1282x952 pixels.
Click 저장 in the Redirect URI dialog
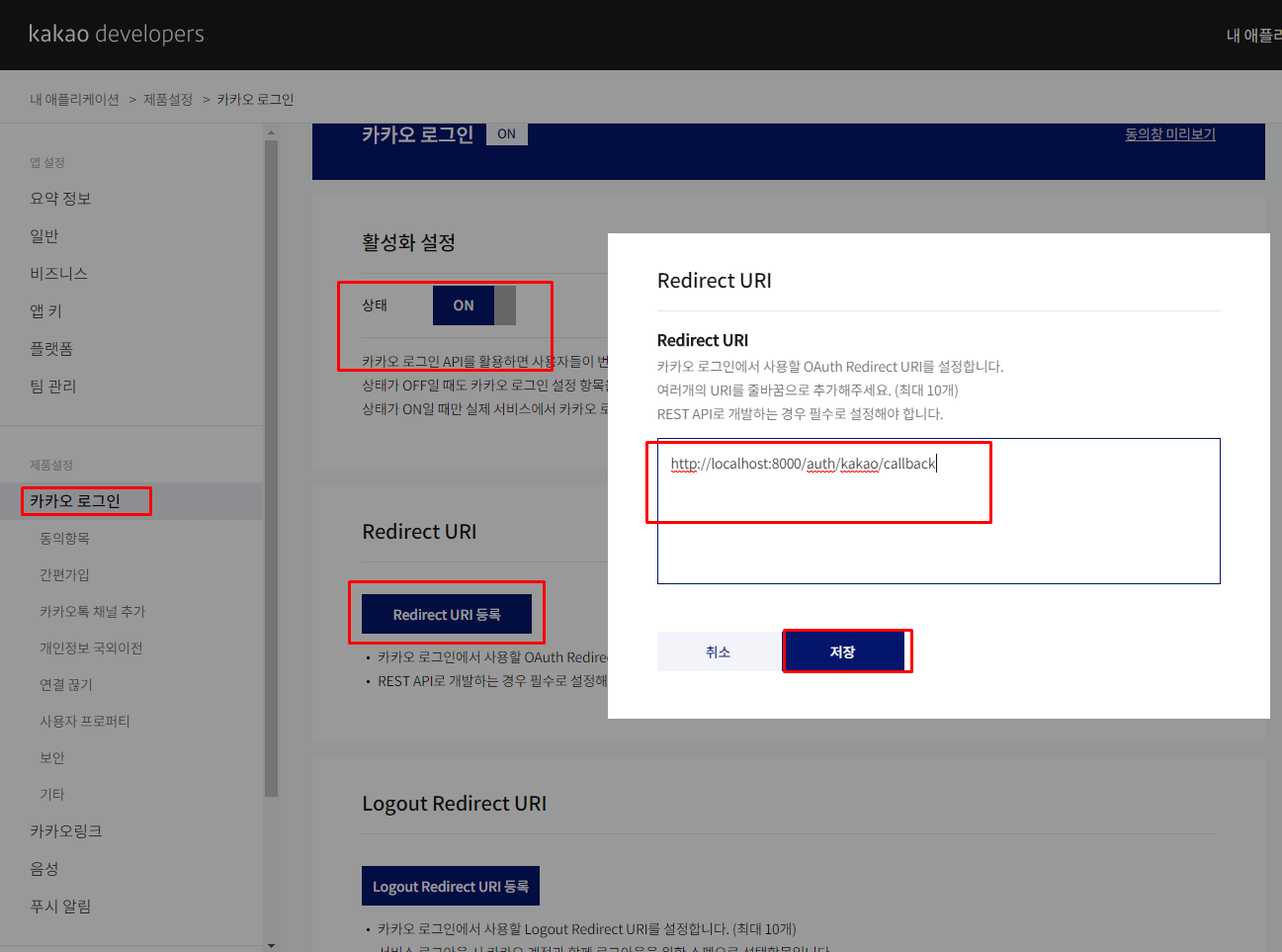tap(843, 651)
